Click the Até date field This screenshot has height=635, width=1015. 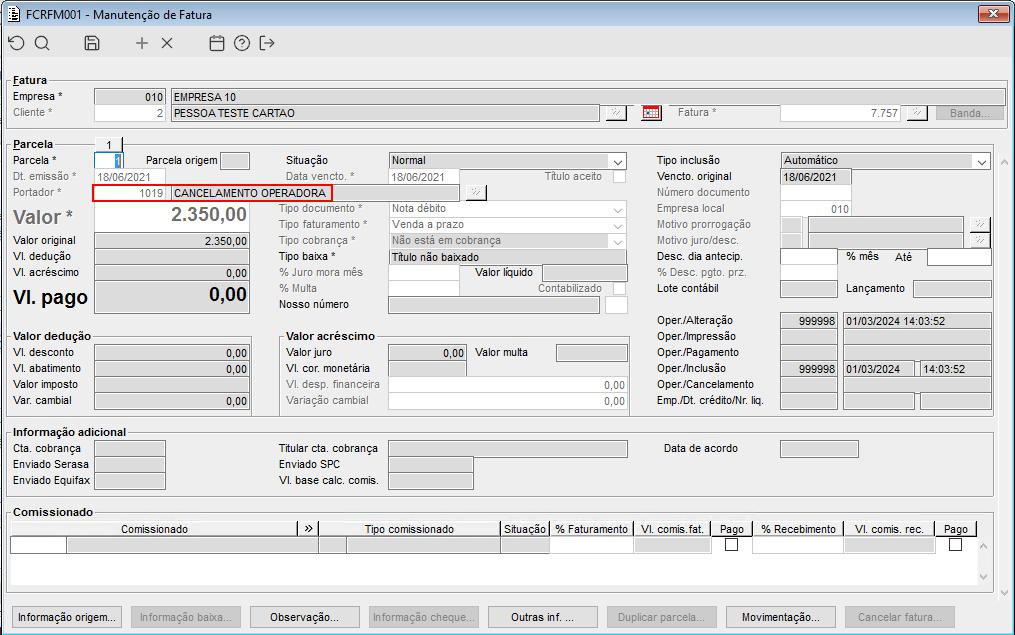[959, 257]
